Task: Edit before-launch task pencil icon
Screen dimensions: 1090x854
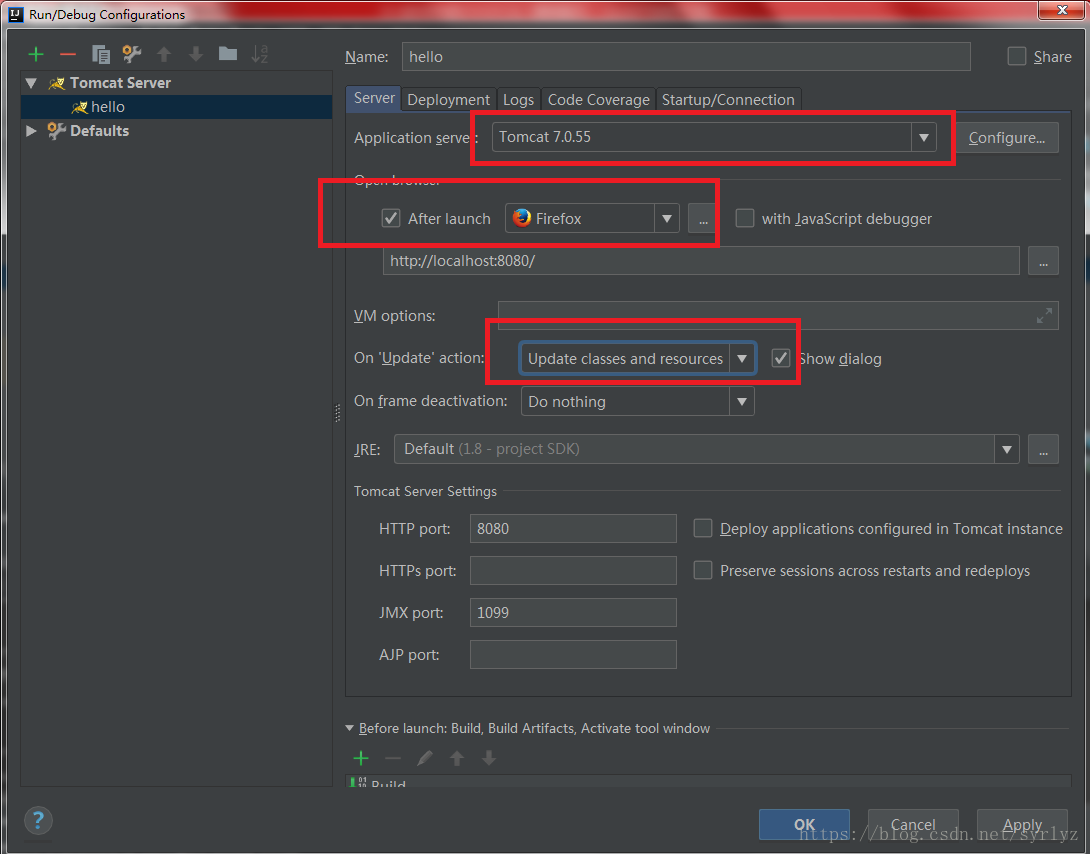Action: click(425, 758)
